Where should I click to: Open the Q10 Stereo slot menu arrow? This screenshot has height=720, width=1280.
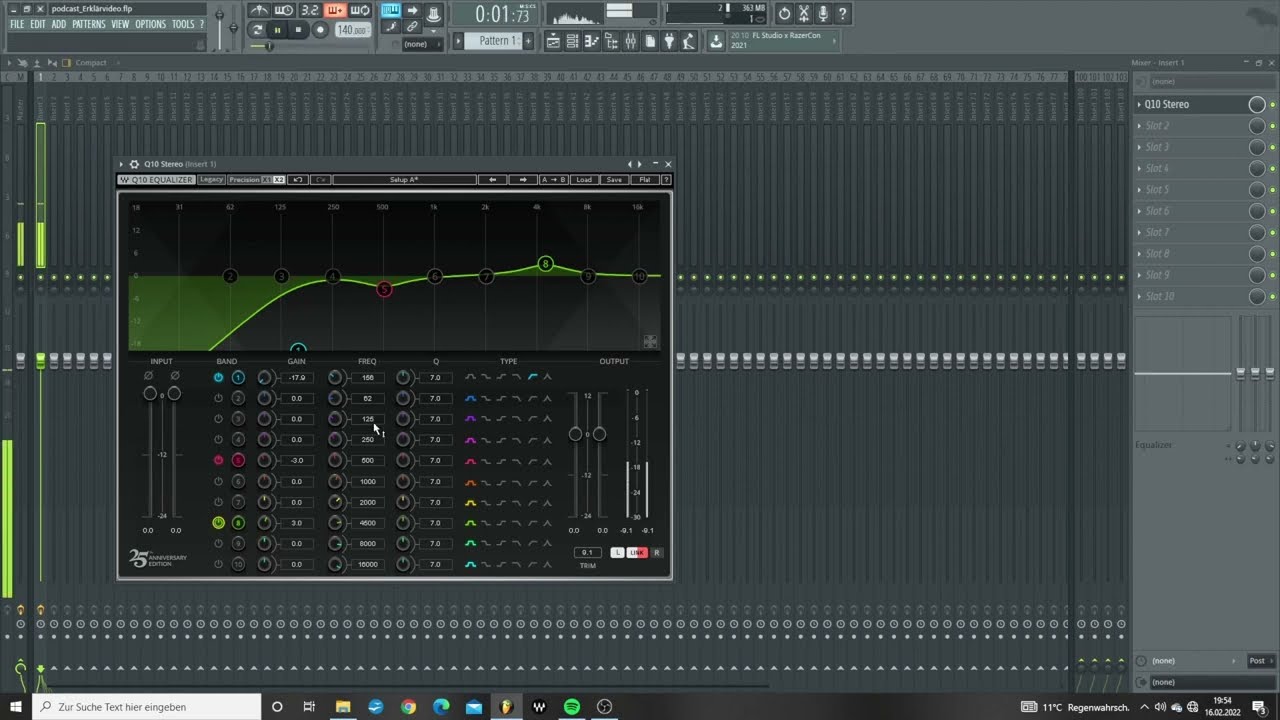[1140, 104]
